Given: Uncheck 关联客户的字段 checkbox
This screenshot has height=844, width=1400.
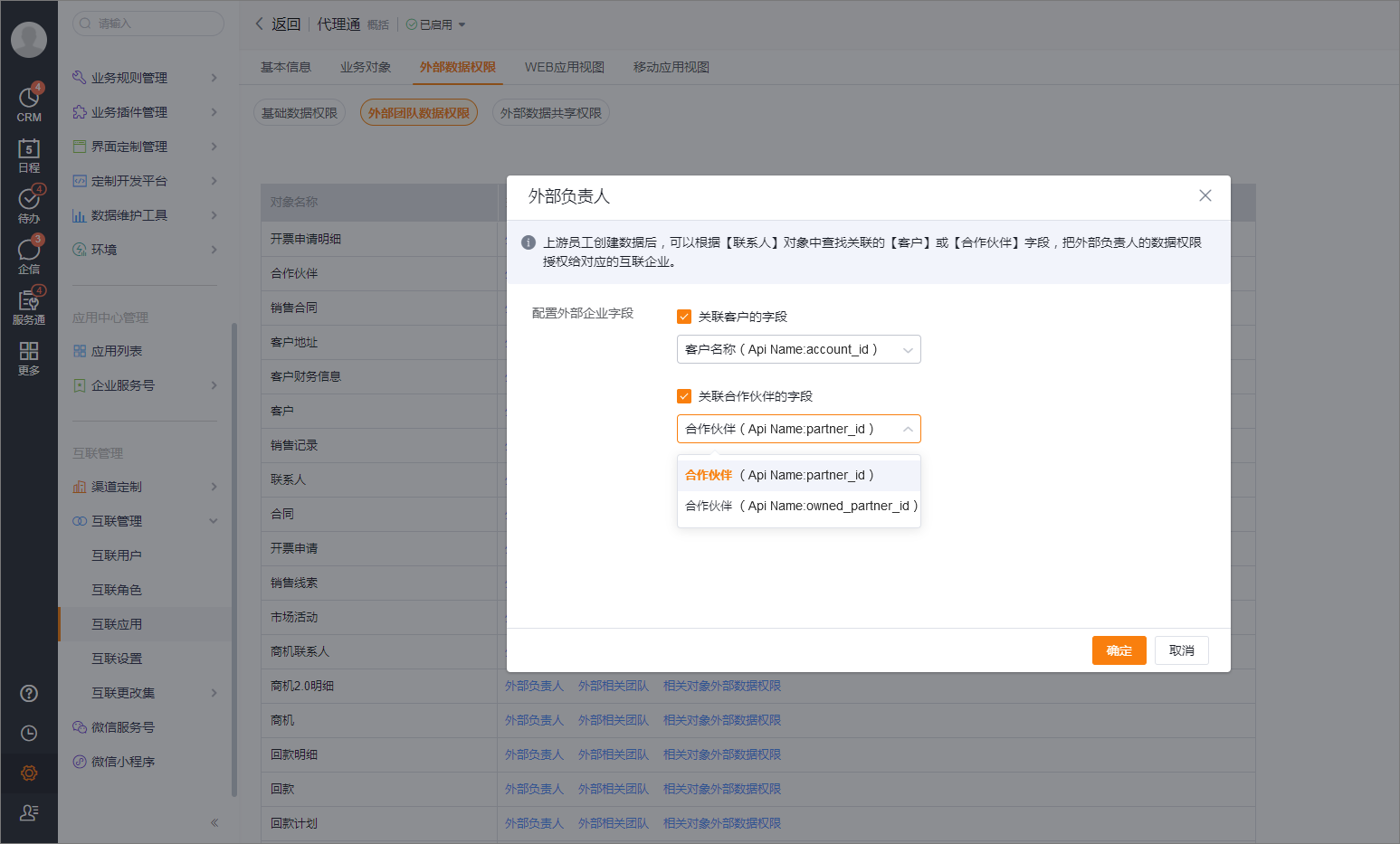Looking at the screenshot, I should [x=683, y=317].
